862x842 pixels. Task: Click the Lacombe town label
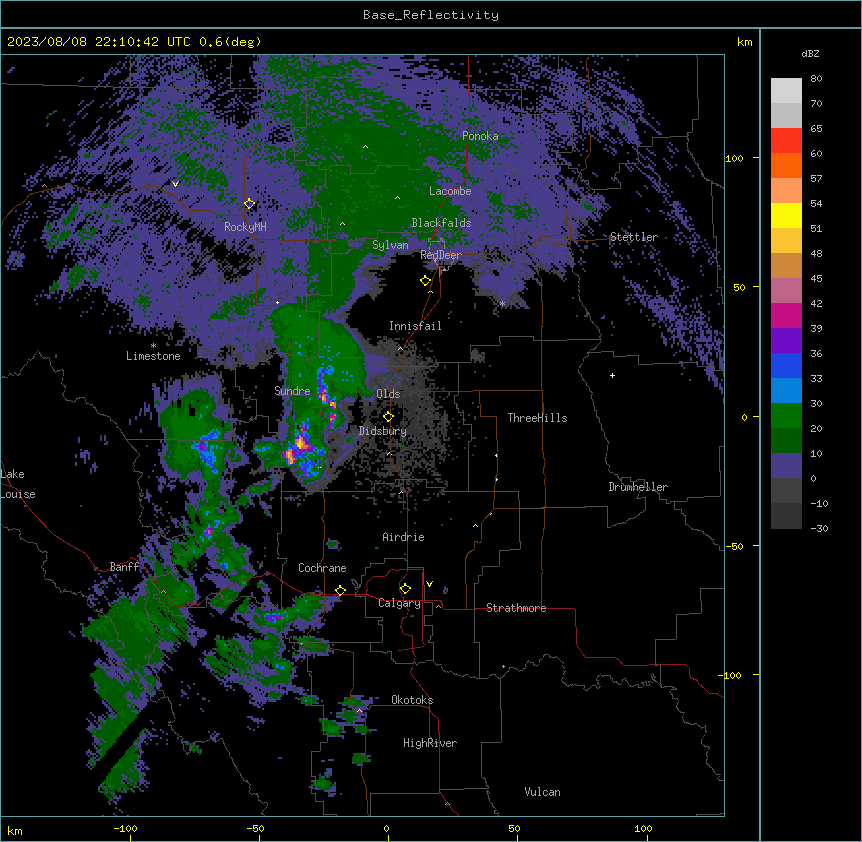point(450,191)
